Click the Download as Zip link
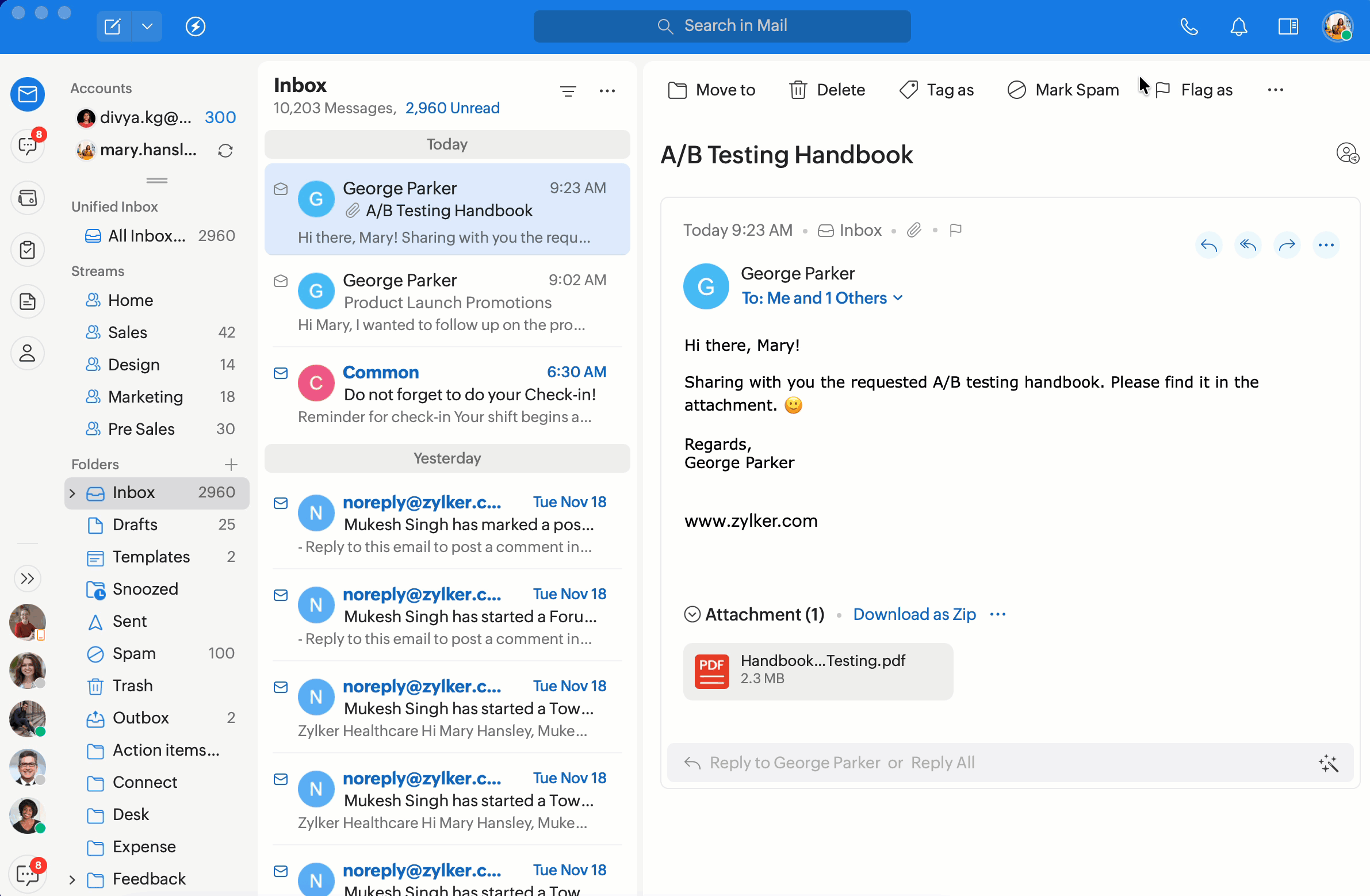1370x896 pixels. click(x=913, y=614)
